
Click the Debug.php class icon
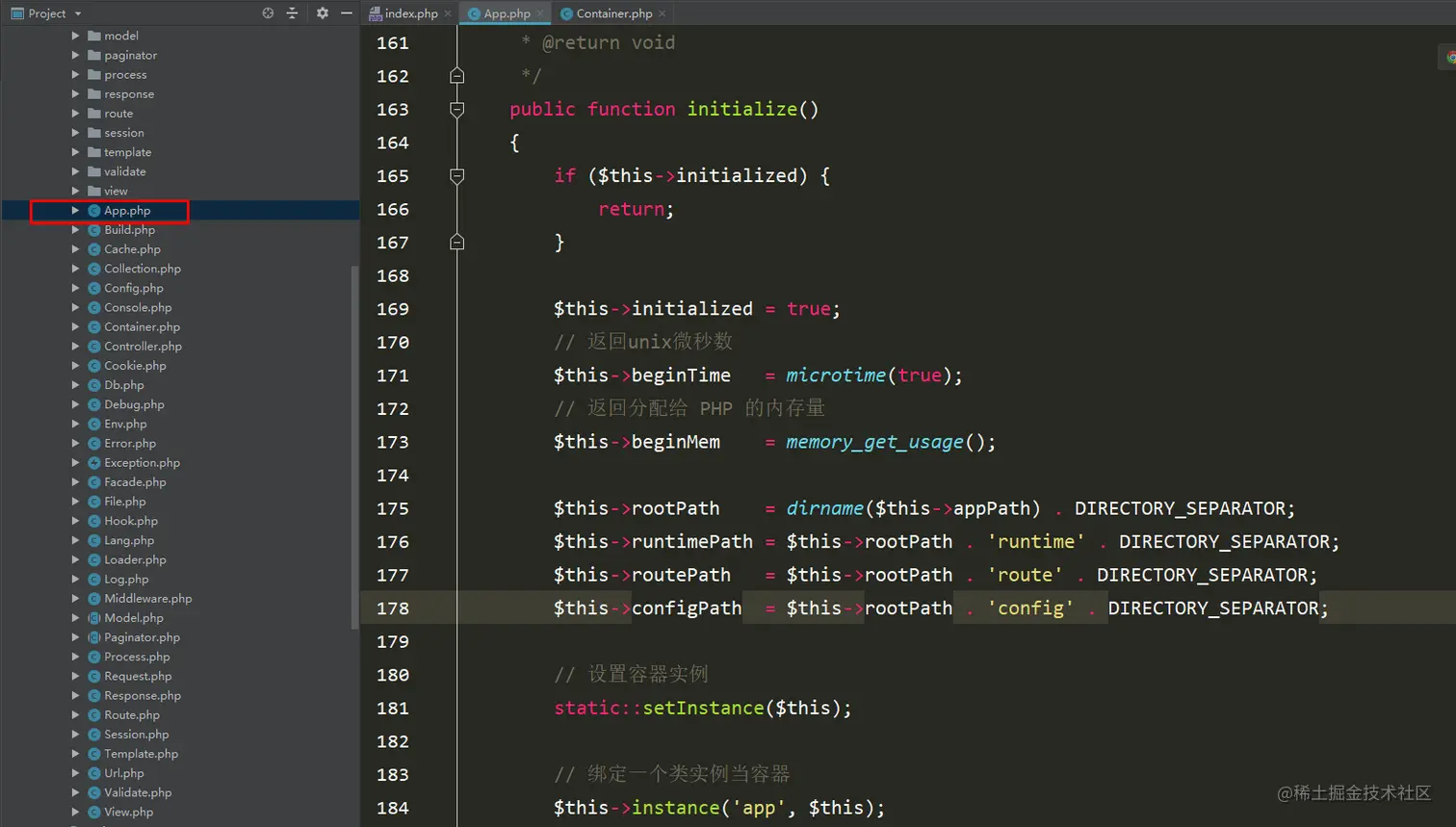pyautogui.click(x=94, y=404)
